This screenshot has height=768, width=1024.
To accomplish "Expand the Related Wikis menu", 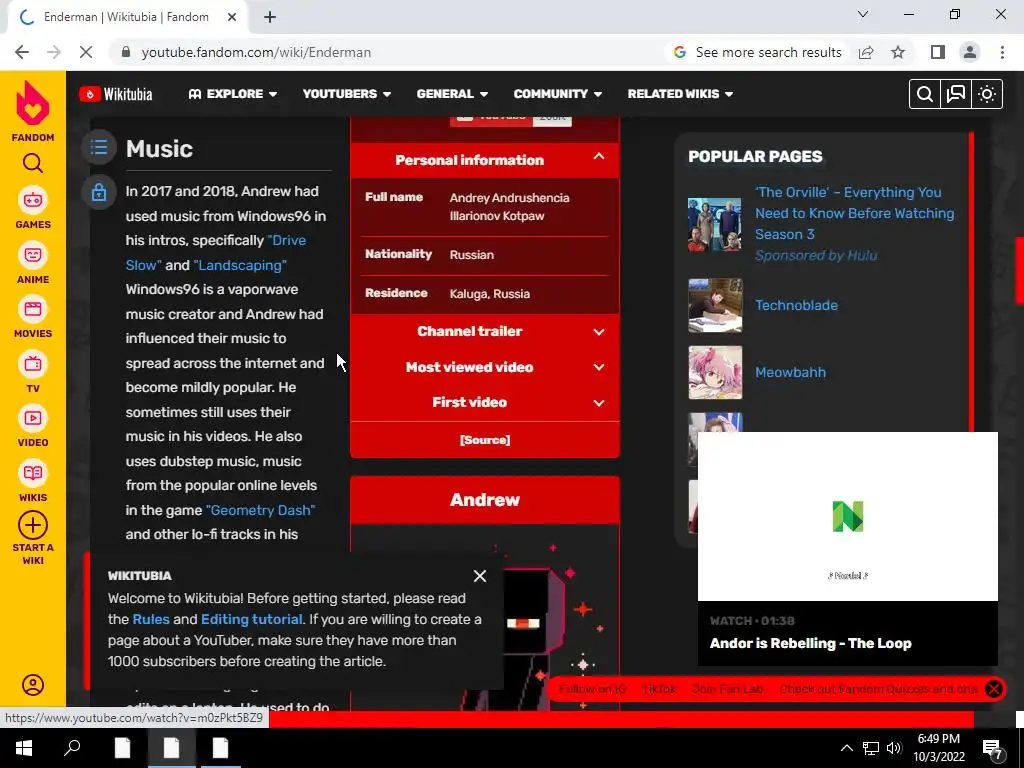I will click(x=680, y=94).
